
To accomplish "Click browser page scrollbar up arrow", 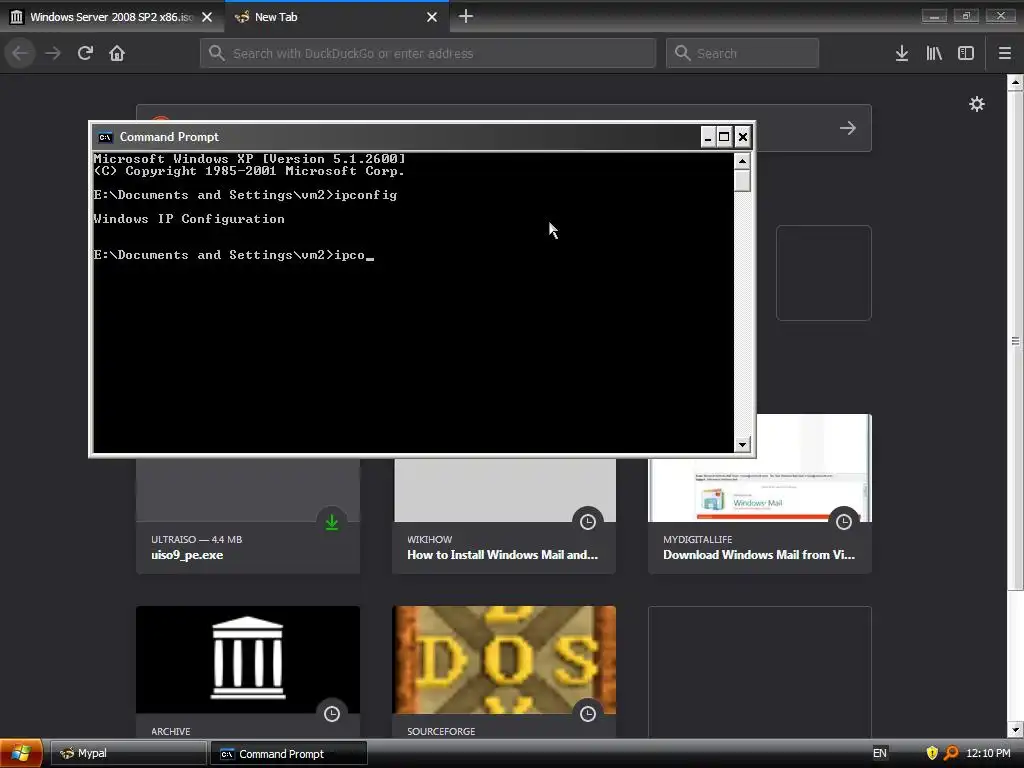I will 1015,82.
